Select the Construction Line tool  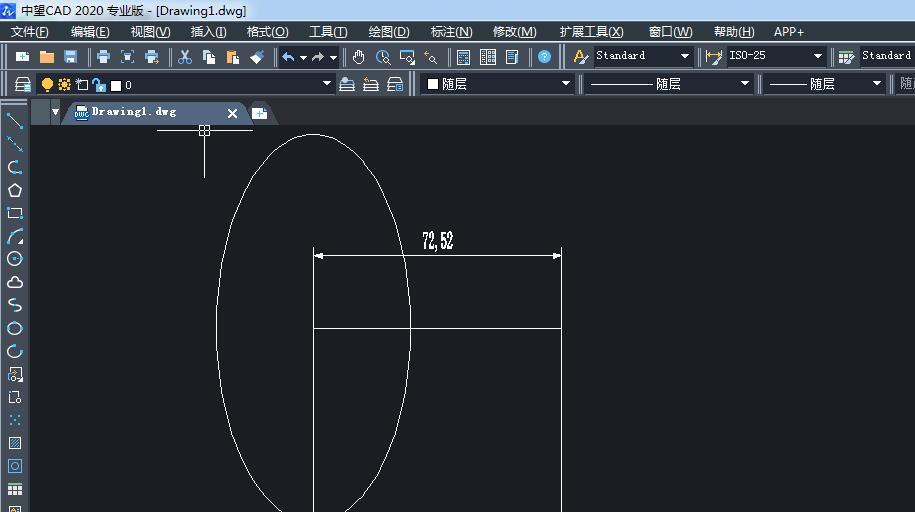(15, 144)
